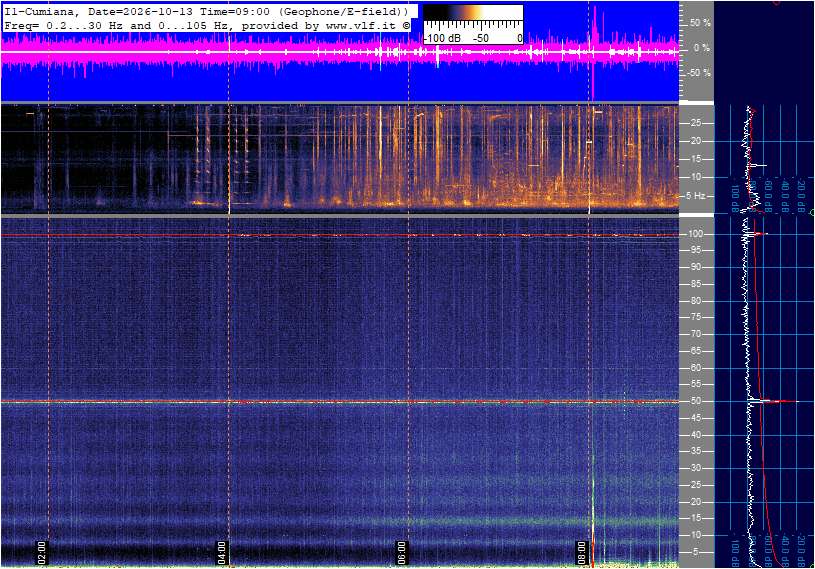The image size is (815, 569).
Task: Select the 85 frequency axis label
Action: pyautogui.click(x=695, y=284)
